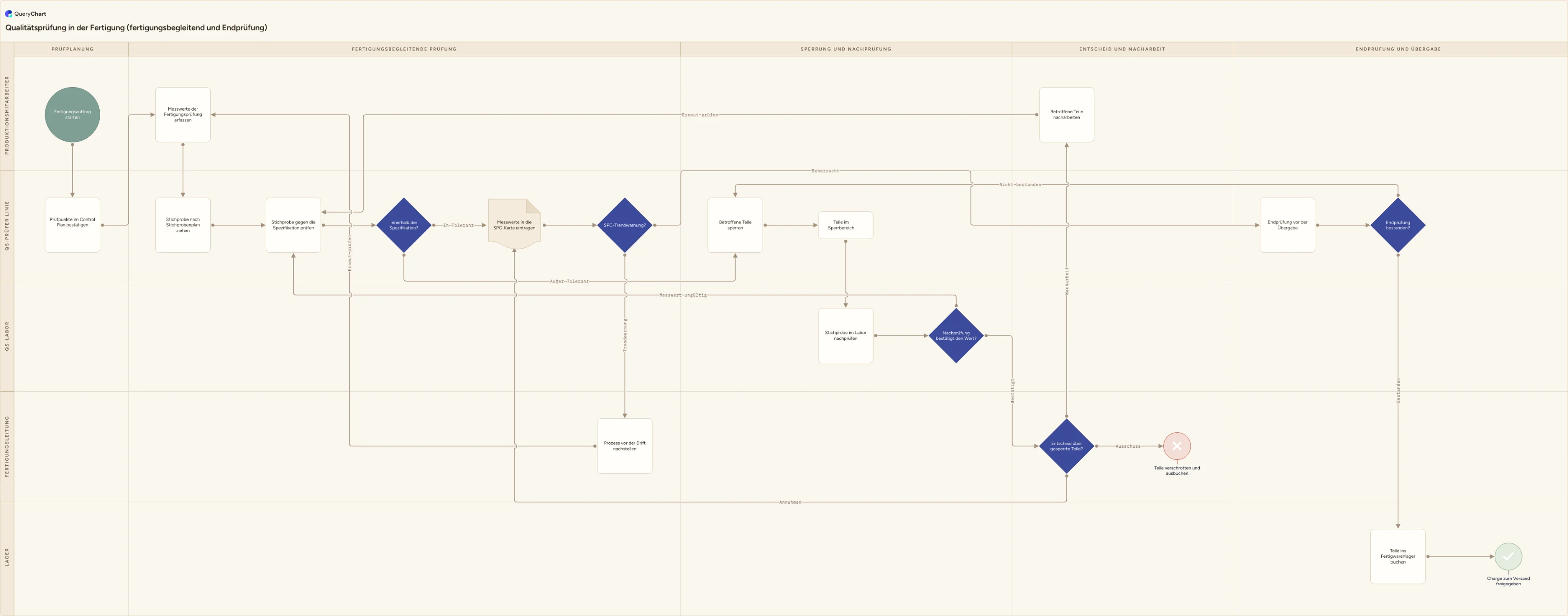The height and width of the screenshot is (616, 1568).
Task: Click the 'PRODUKTIONSMITARBEITER' lane label
Action: pyautogui.click(x=7, y=115)
